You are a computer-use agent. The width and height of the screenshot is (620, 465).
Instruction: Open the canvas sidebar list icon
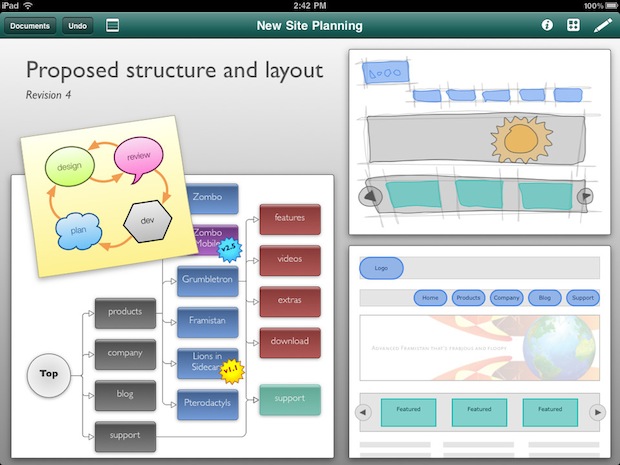point(112,26)
